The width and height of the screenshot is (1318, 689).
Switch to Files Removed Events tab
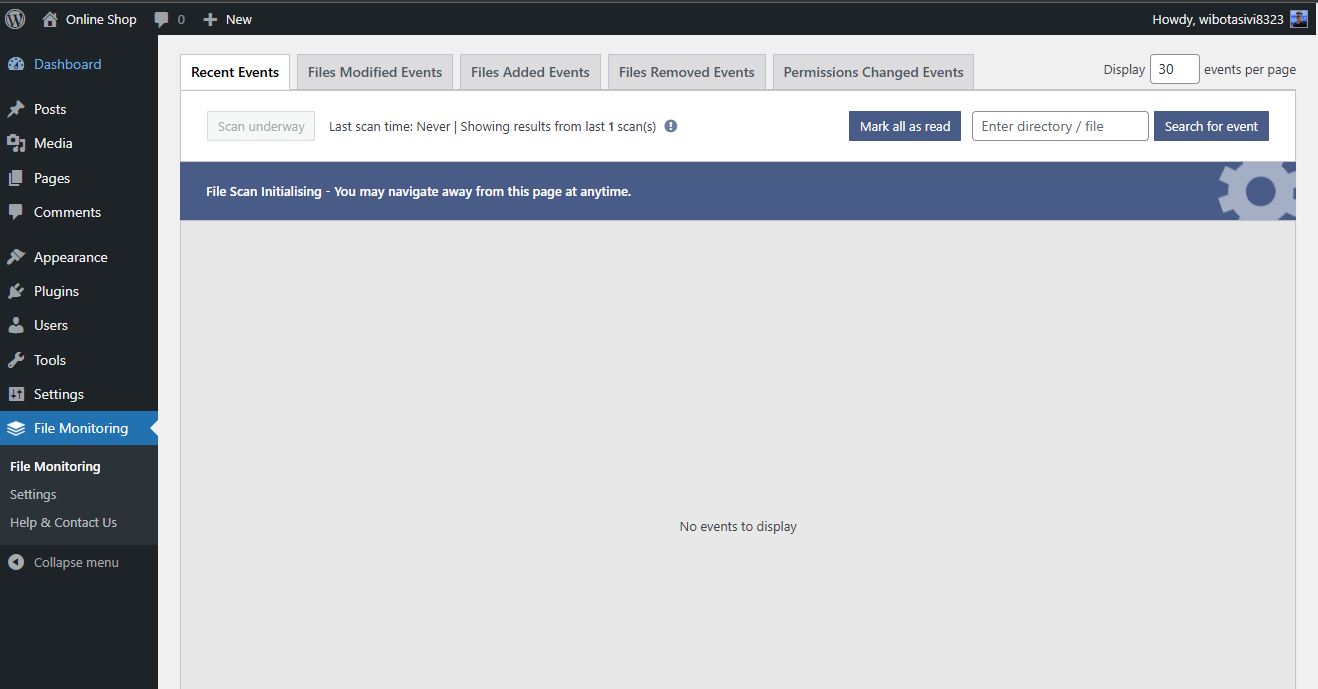pyautogui.click(x=687, y=72)
